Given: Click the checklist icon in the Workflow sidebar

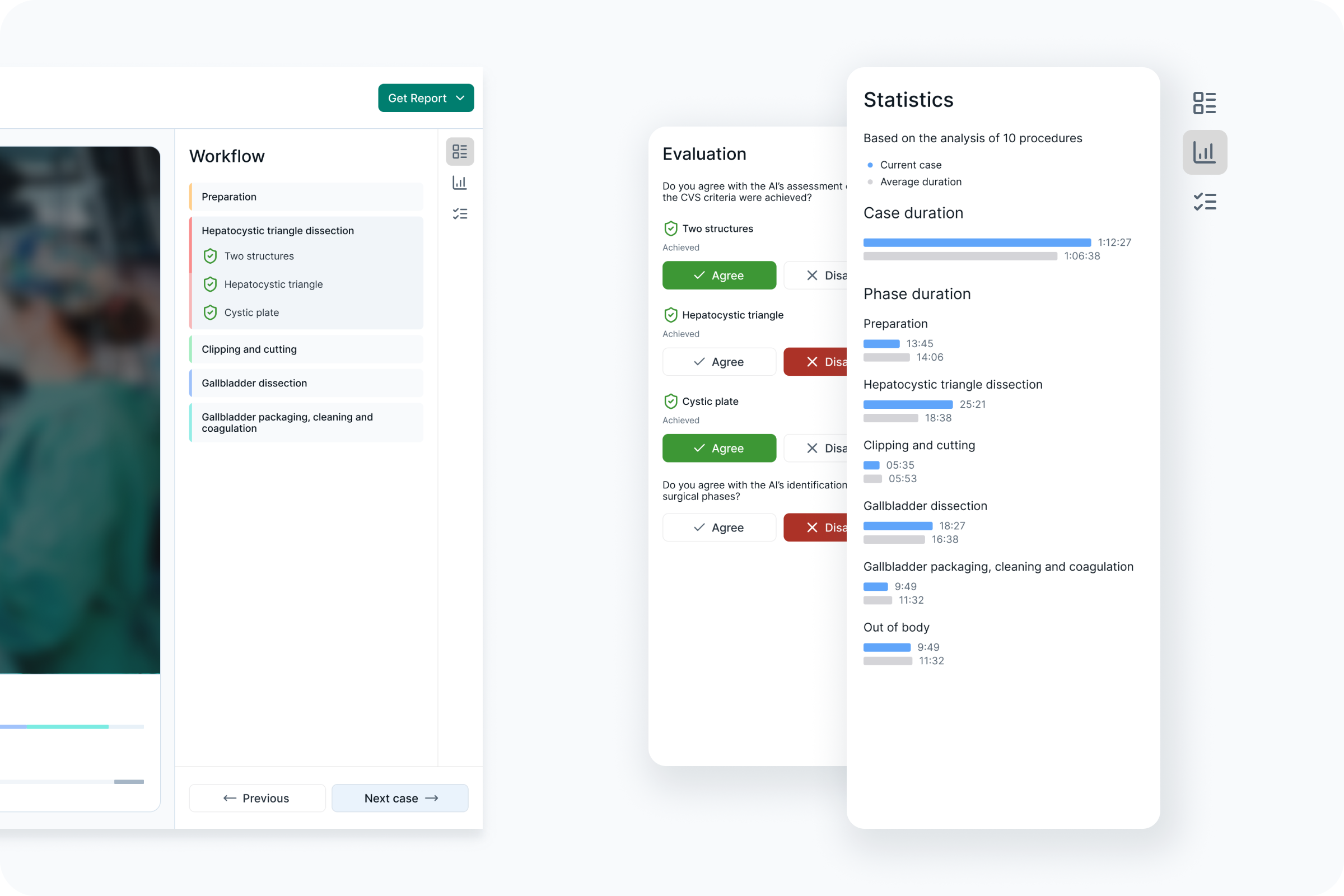Looking at the screenshot, I should (x=460, y=214).
